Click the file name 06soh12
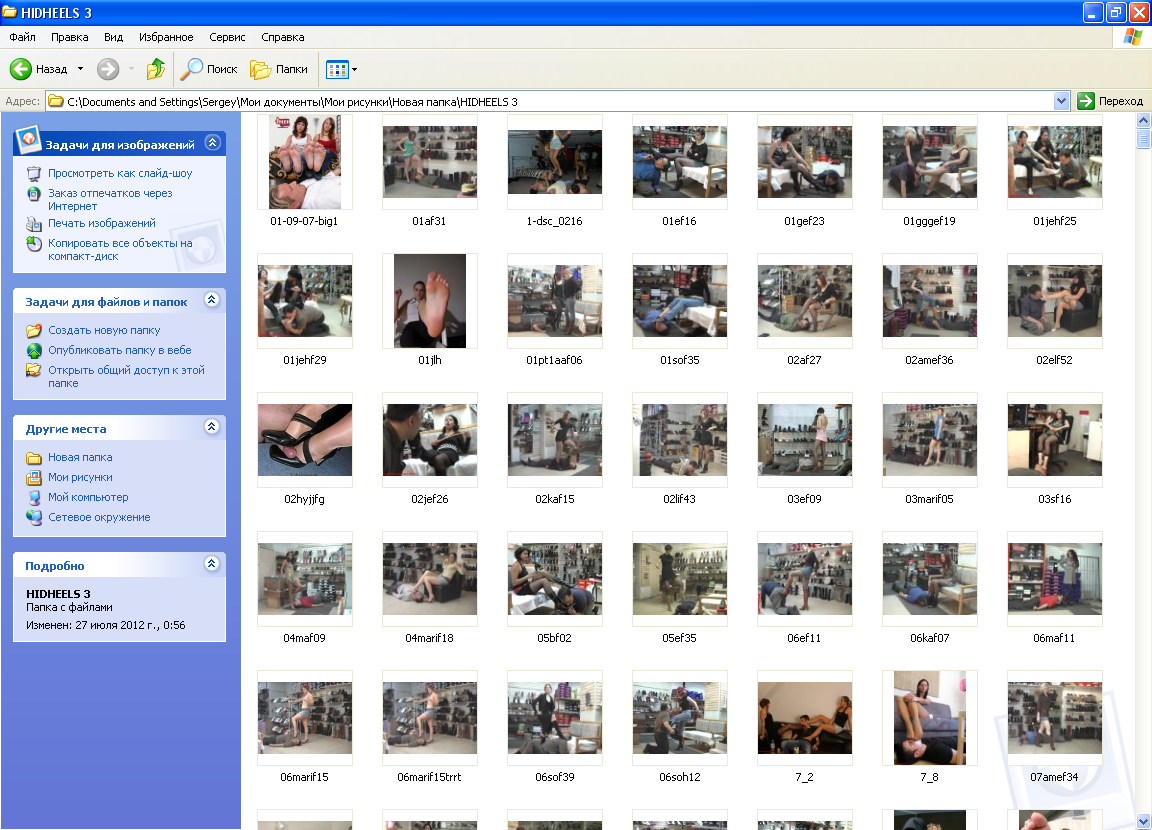Screen dimensions: 1152x830 680,777
